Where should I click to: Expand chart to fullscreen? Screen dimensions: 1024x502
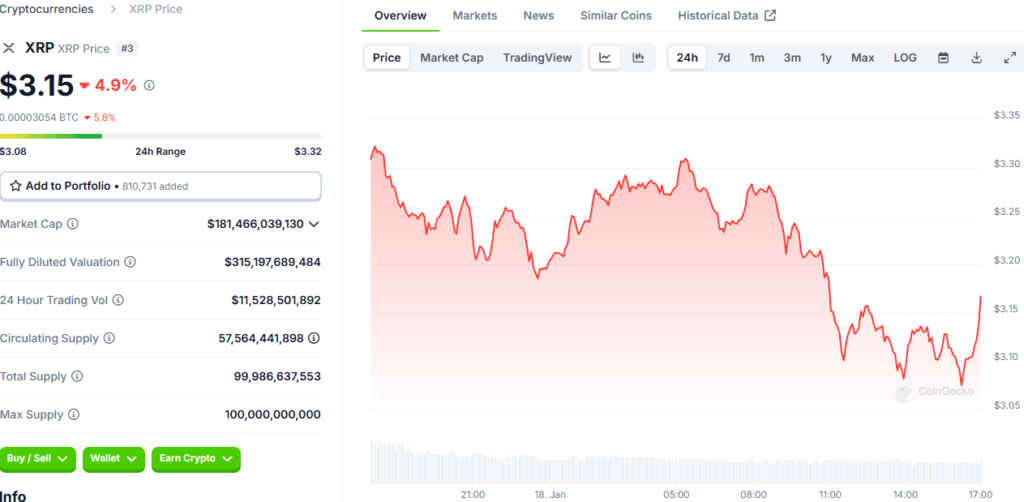click(x=1009, y=57)
